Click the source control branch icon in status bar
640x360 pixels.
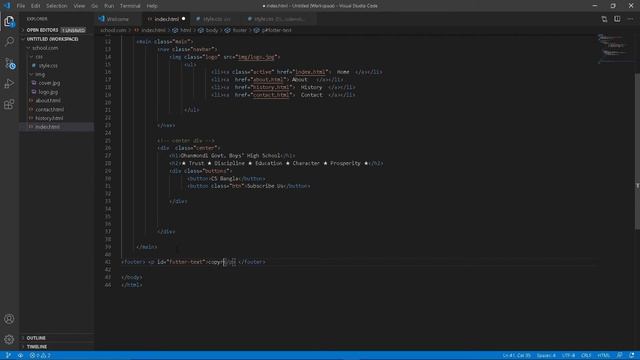(x=8, y=356)
